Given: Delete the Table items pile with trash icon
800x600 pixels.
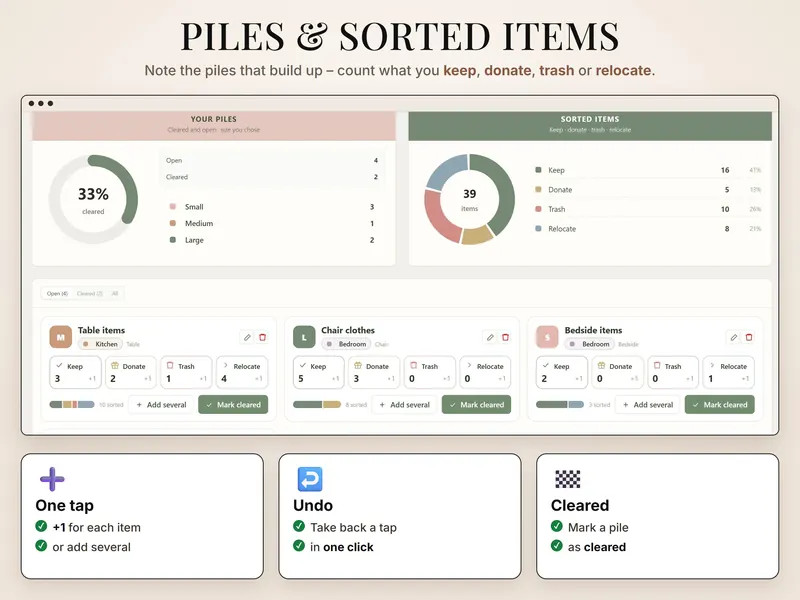Looking at the screenshot, I should coord(262,337).
